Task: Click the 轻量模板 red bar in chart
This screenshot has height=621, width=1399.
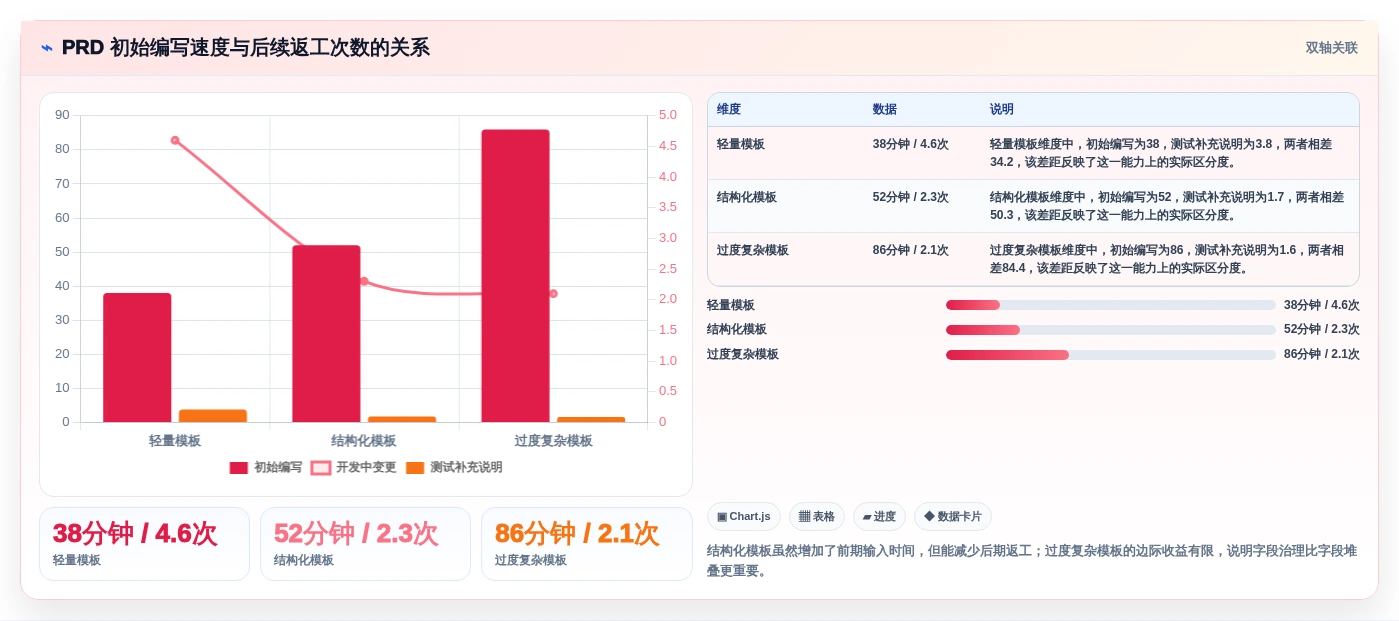Action: pos(137,357)
